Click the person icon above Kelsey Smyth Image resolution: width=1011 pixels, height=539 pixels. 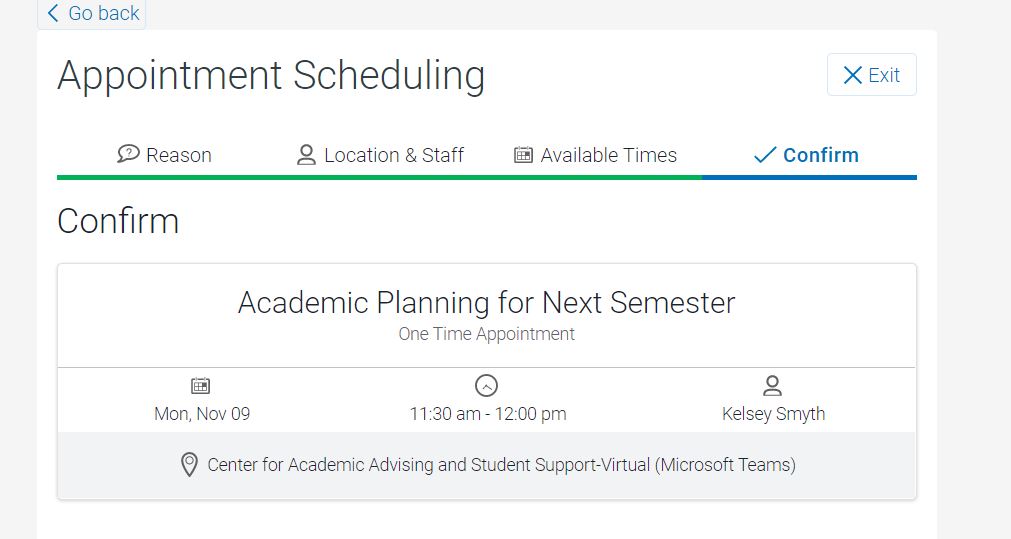[x=772, y=386]
